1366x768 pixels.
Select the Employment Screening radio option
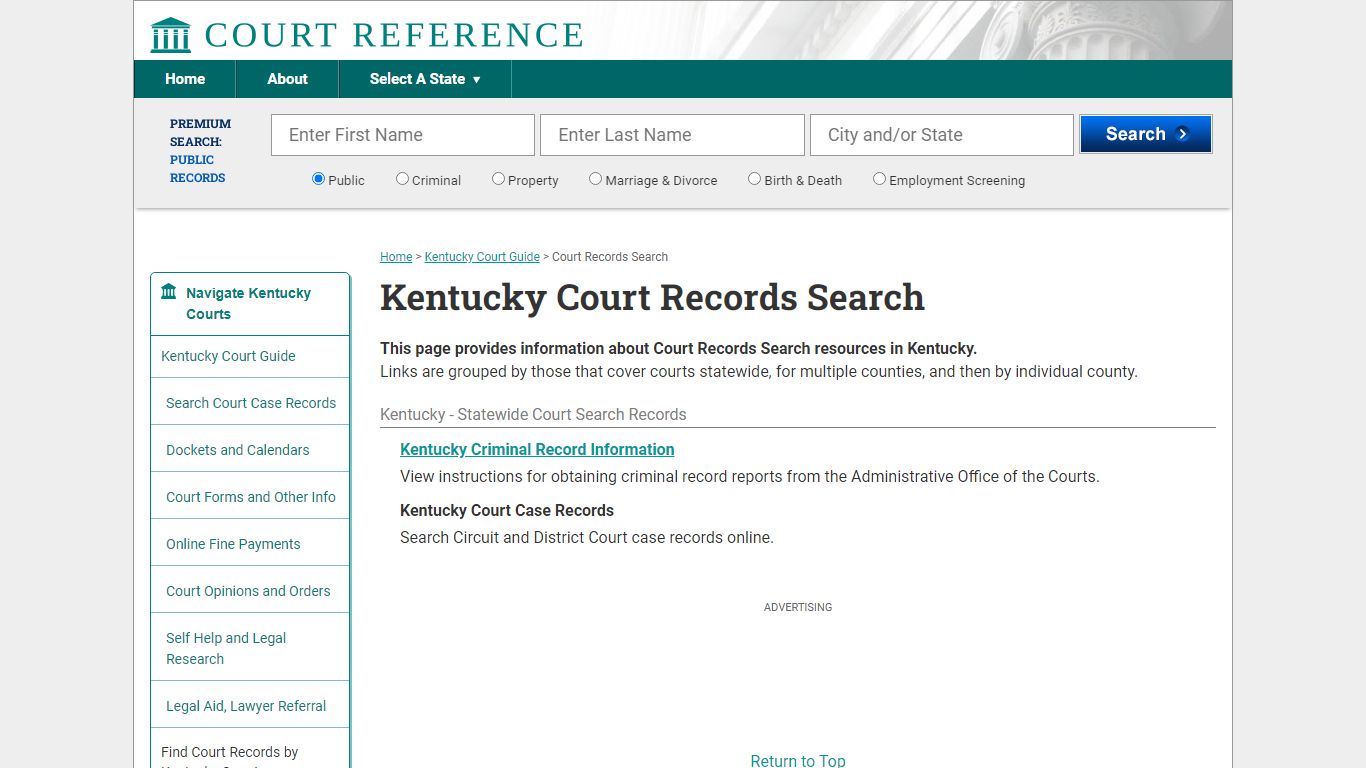(879, 179)
